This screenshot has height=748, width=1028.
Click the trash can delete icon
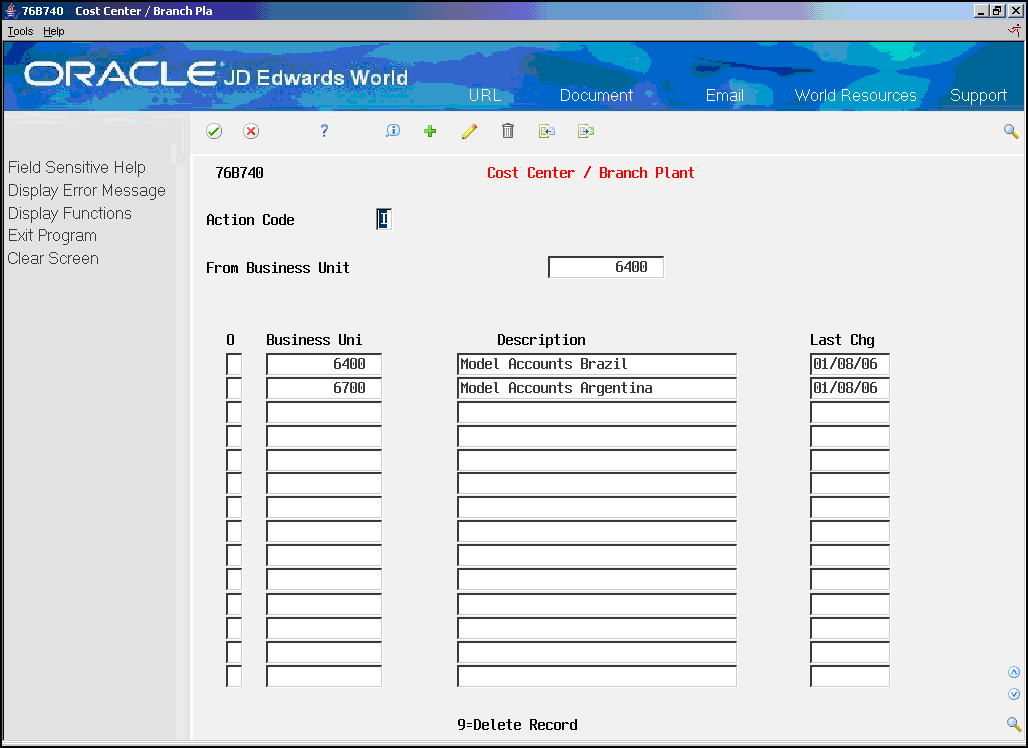(507, 131)
